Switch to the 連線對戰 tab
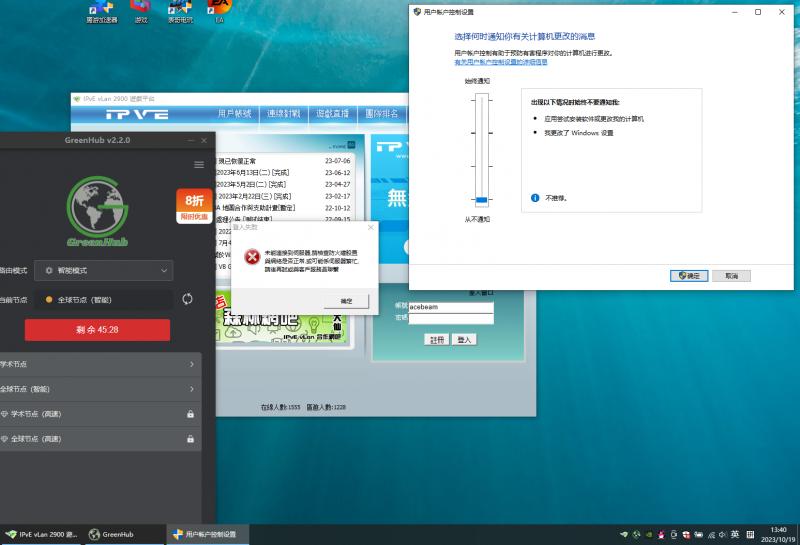The height and width of the screenshot is (545, 800). coord(284,114)
